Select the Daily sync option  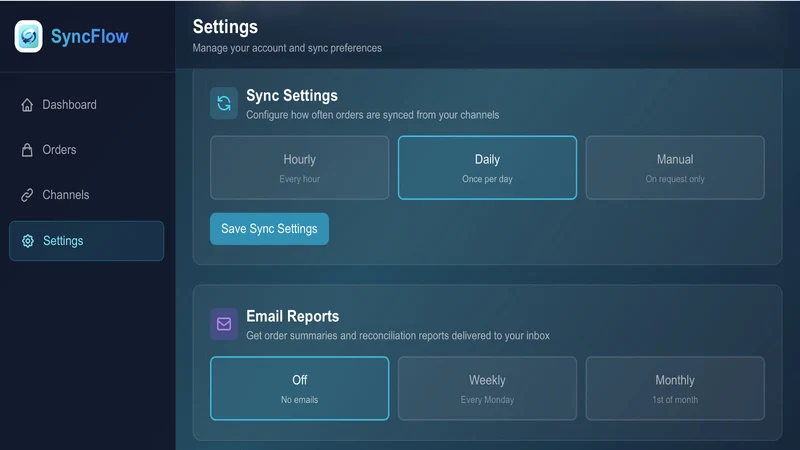[487, 167]
